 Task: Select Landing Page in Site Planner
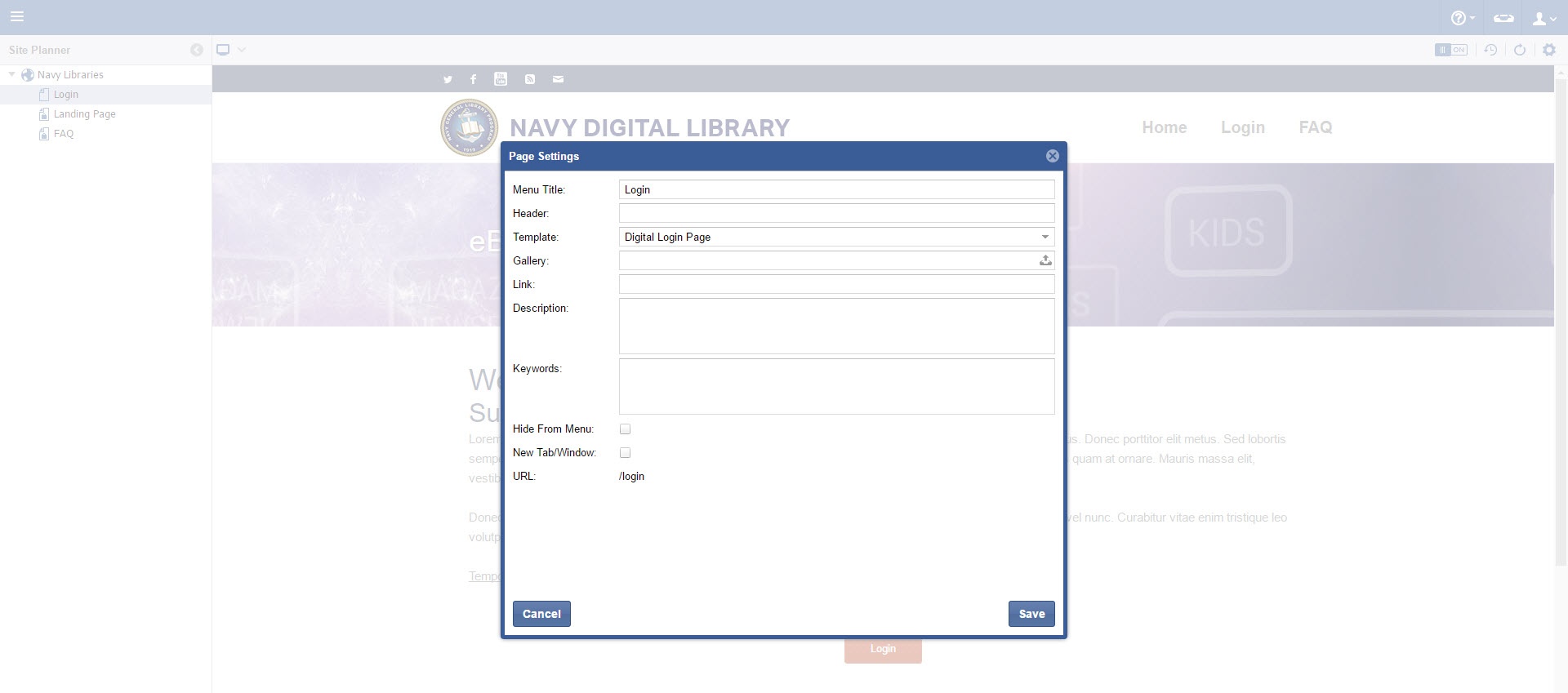(x=84, y=114)
